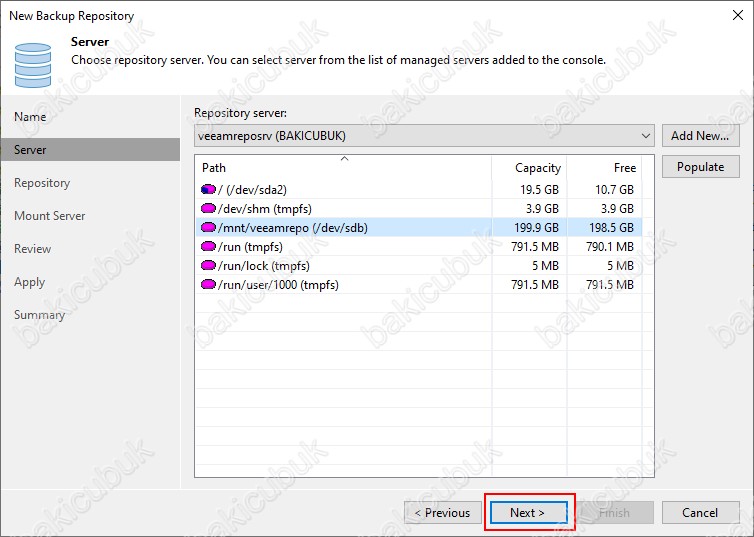The image size is (754, 537).
Task: Select the '/ (/dev/sda2)' path row
Action: coord(418,189)
